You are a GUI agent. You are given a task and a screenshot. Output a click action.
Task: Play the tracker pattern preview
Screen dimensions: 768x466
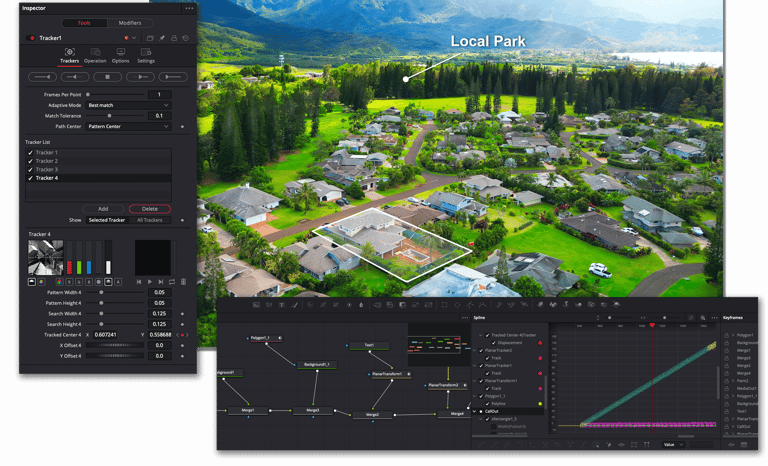150,282
